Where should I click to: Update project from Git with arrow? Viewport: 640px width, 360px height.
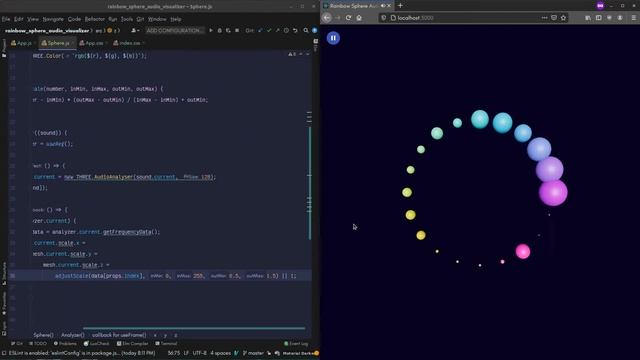(260, 31)
